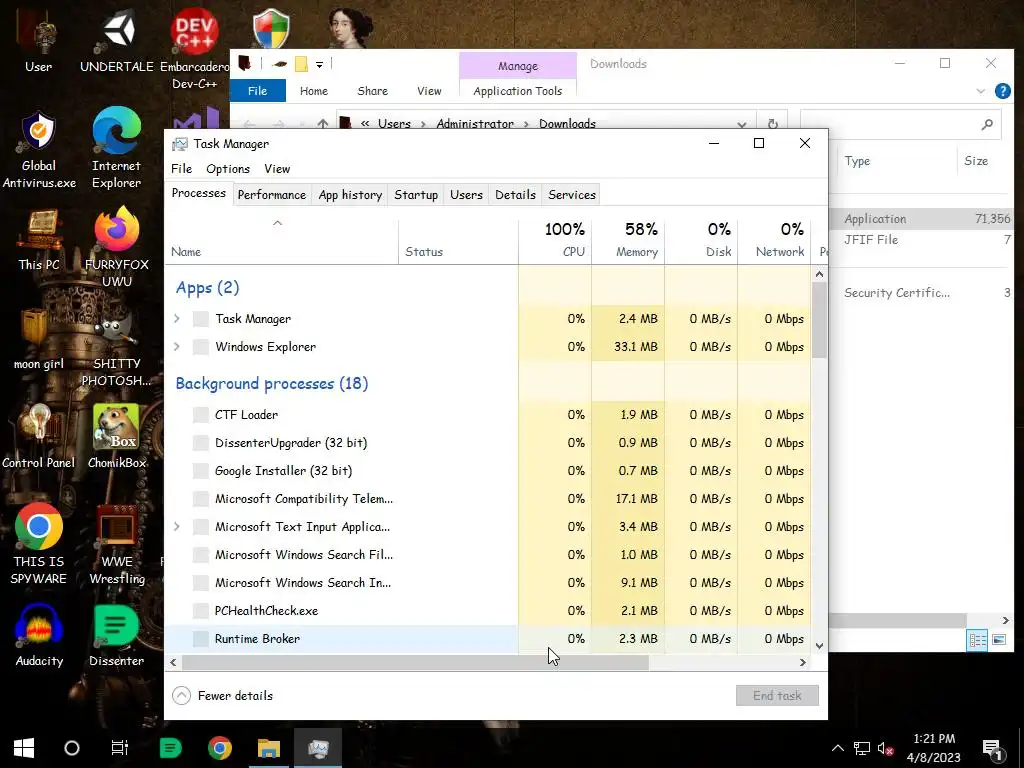This screenshot has width=1024, height=768.
Task: Switch to the Details tab
Action: pyautogui.click(x=515, y=195)
